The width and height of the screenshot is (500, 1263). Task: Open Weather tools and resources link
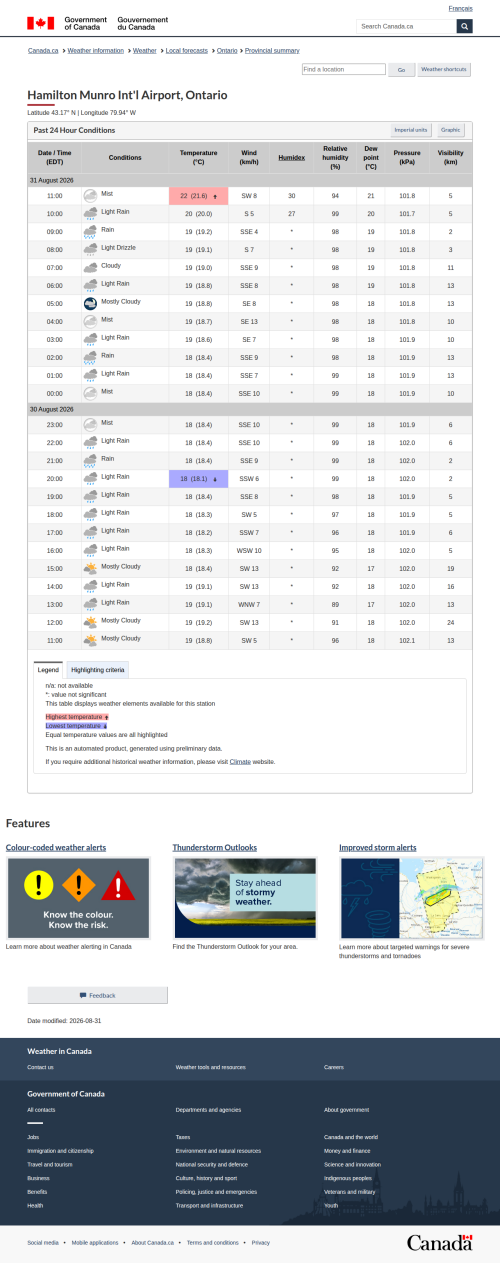click(x=210, y=1067)
